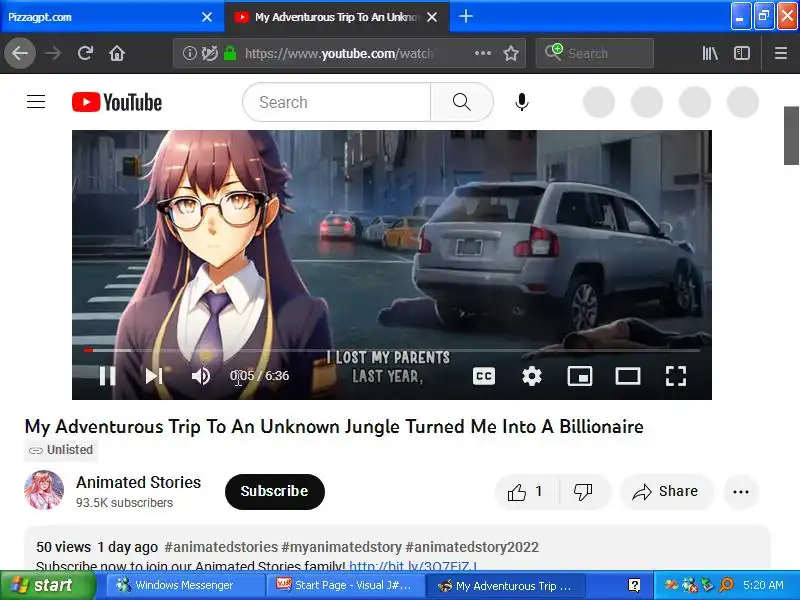The image size is (800, 600).
Task: Click the YouTube search magnifier button
Action: (461, 102)
